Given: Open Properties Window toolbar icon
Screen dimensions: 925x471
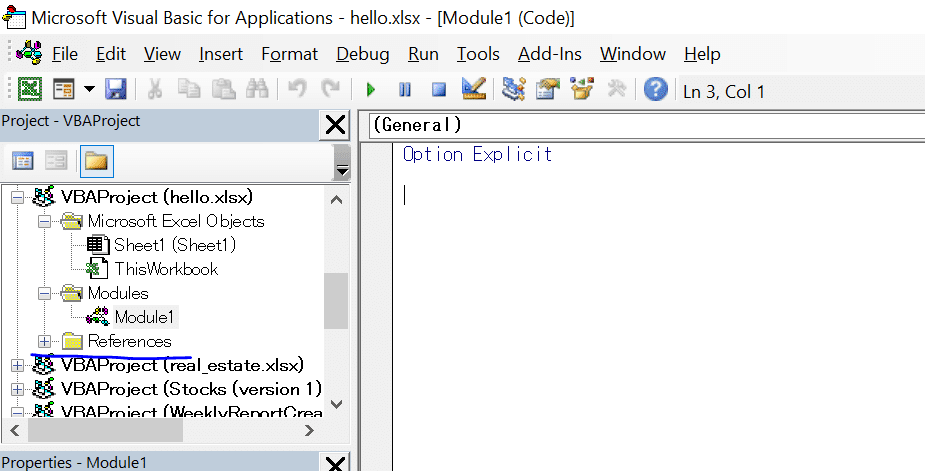Looking at the screenshot, I should point(547,90).
